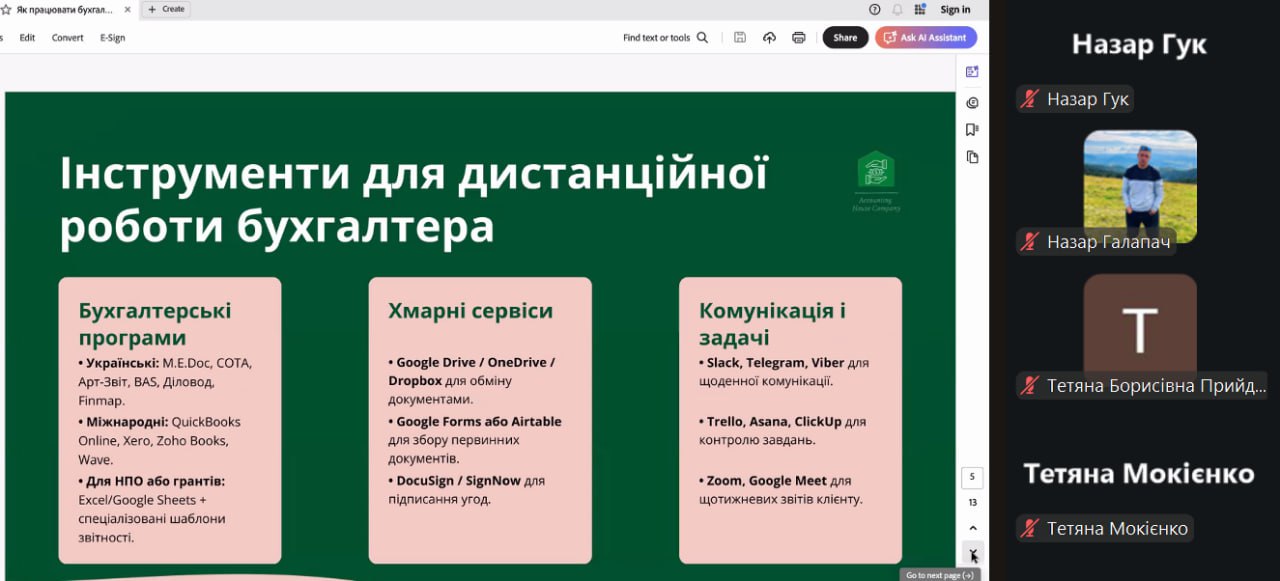The image size is (1280, 581).
Task: Click the current page number box showing 5
Action: point(972,477)
